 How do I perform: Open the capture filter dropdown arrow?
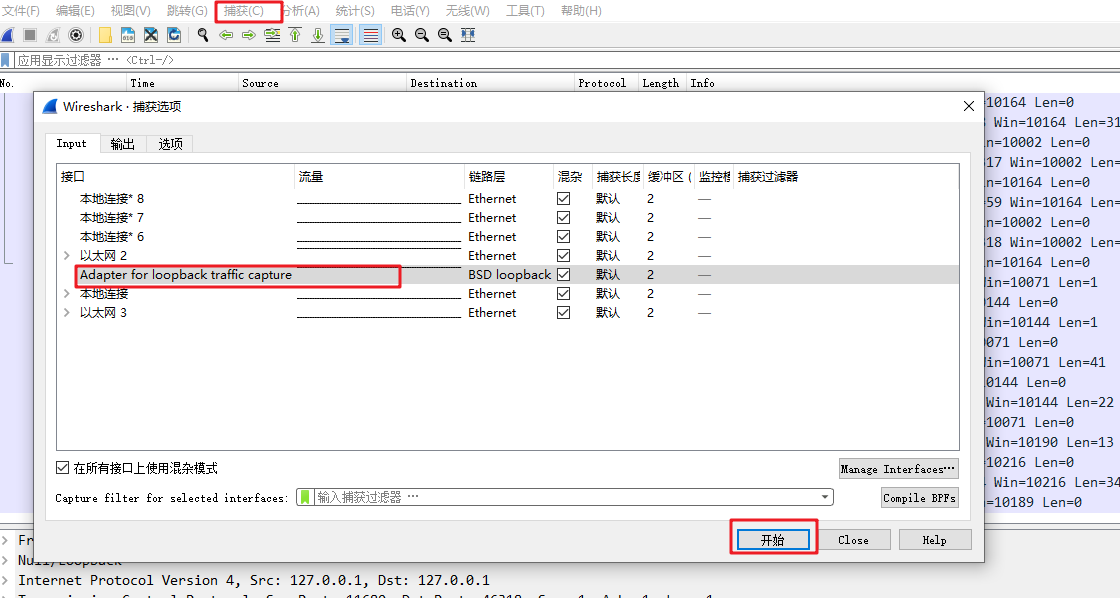[x=825, y=497]
